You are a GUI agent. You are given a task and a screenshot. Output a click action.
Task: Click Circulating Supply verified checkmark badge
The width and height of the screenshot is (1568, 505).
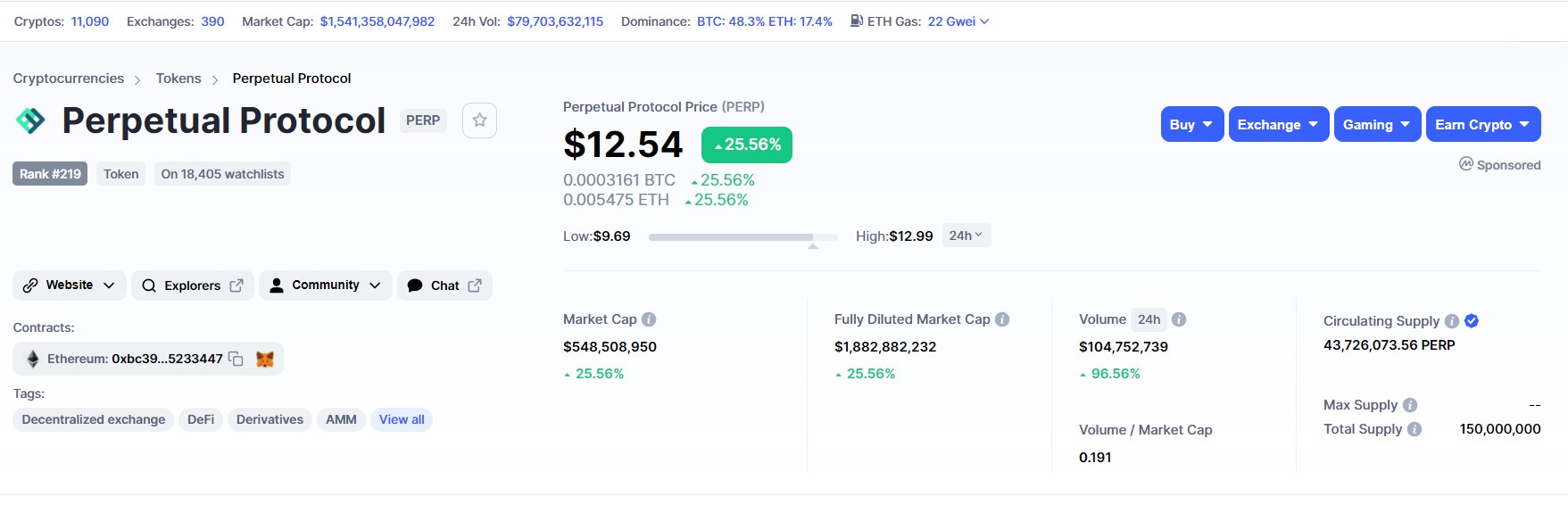(1472, 321)
